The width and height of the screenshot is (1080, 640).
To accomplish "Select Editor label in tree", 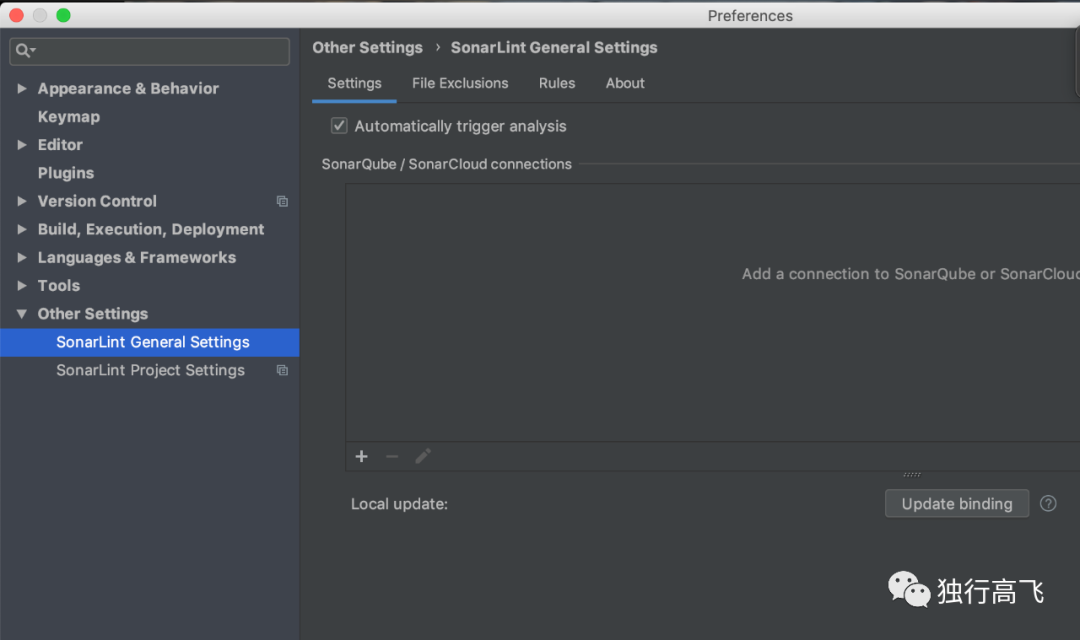I will point(60,145).
